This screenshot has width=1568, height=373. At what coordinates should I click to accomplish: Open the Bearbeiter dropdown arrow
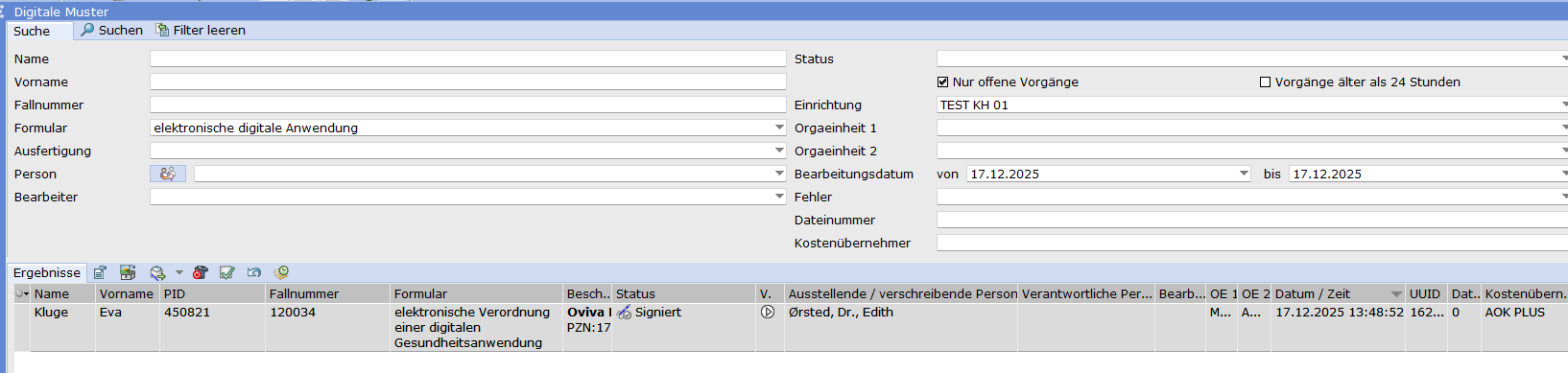pyautogui.click(x=779, y=197)
